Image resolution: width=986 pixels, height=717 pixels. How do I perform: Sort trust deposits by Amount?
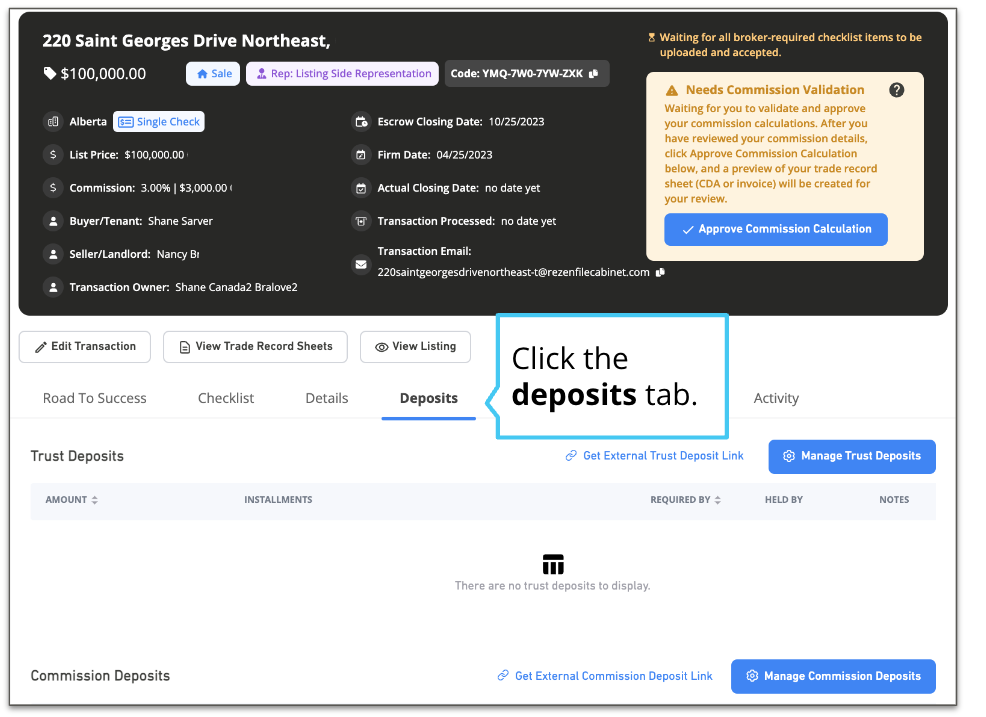[x=95, y=500]
